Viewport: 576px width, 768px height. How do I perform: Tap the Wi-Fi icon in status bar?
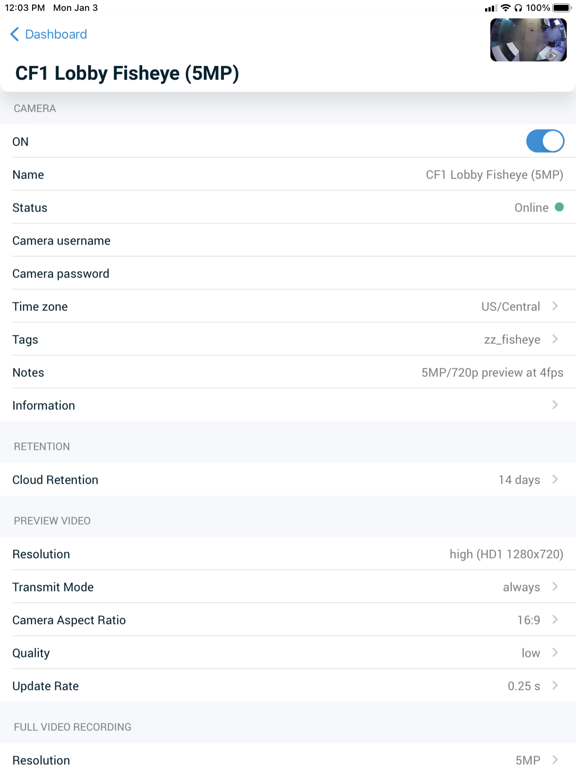[505, 8]
